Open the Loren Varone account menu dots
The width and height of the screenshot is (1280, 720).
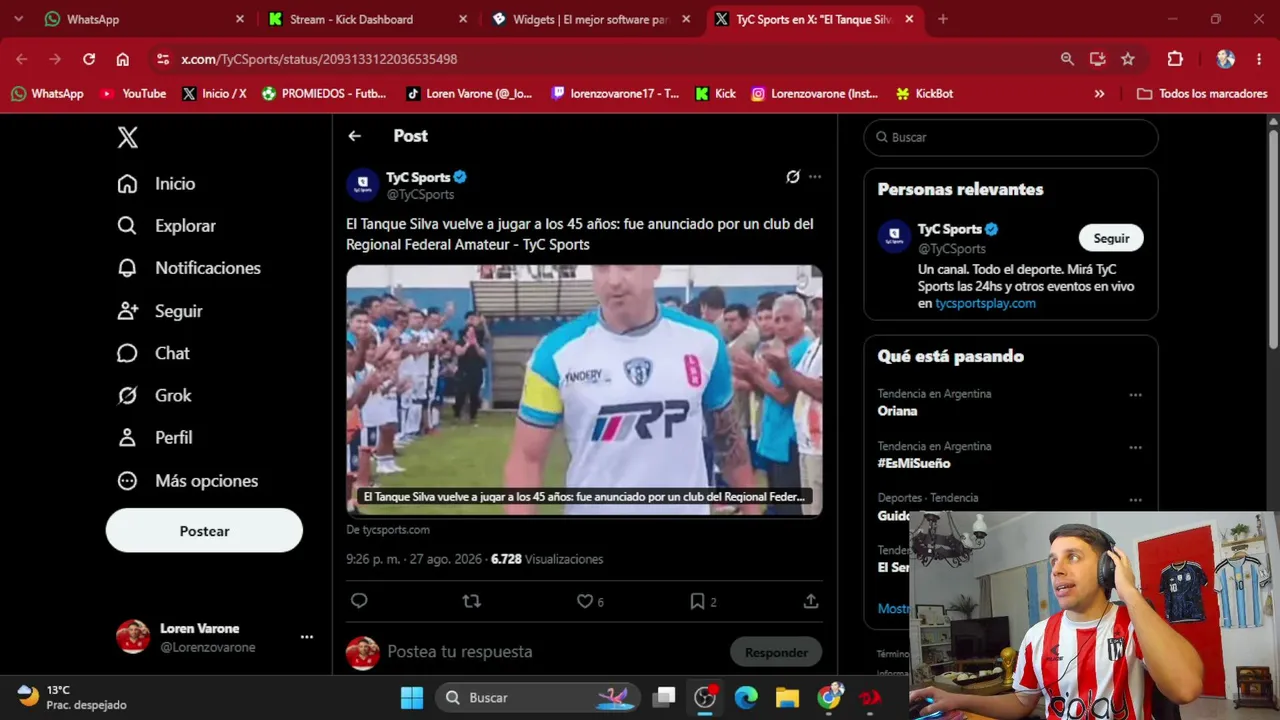click(x=307, y=637)
